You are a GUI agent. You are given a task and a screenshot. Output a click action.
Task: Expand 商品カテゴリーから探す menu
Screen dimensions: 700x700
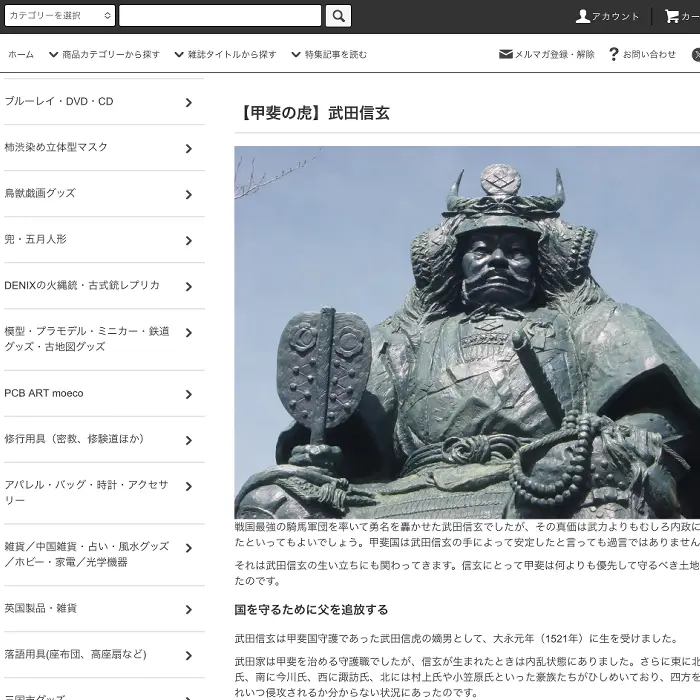pos(104,54)
